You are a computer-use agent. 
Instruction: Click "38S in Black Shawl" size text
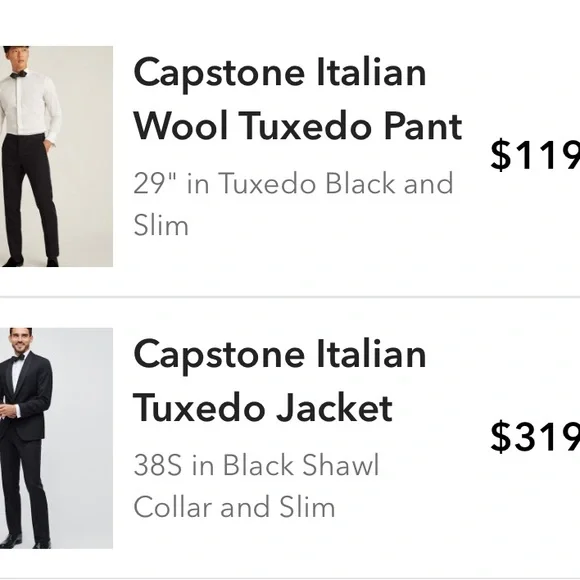(x=256, y=465)
